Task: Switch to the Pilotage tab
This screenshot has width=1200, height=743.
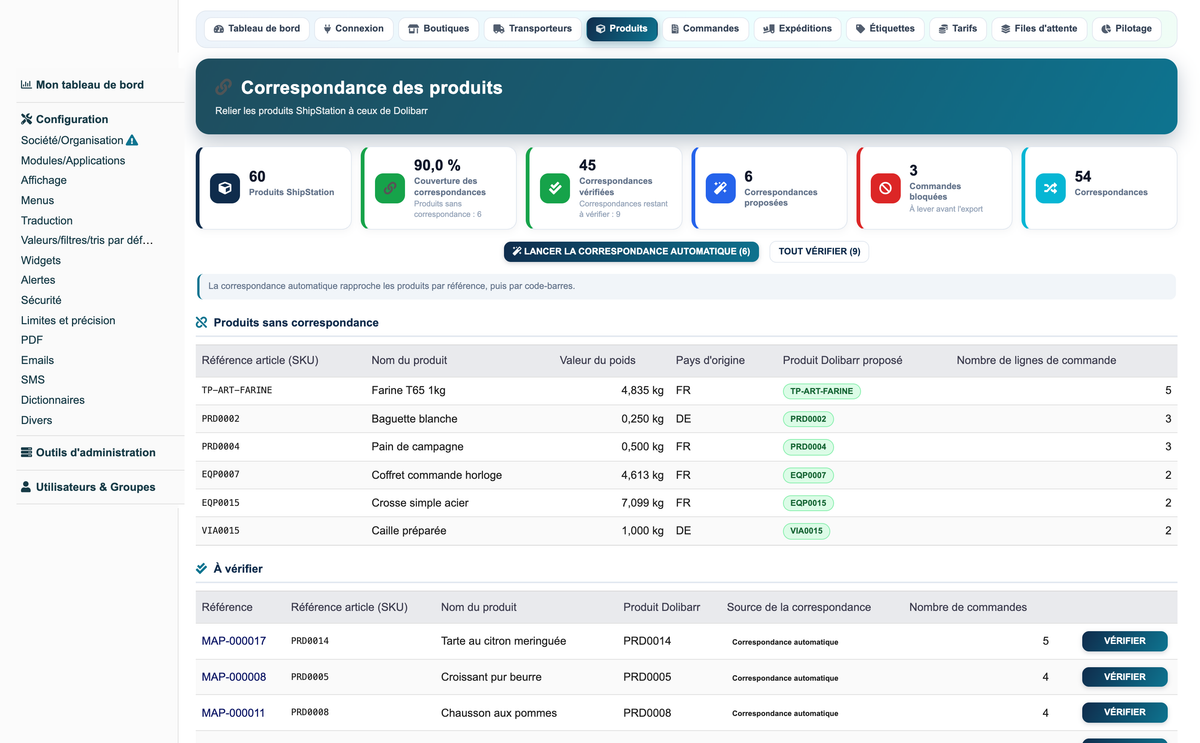Action: tap(1127, 29)
